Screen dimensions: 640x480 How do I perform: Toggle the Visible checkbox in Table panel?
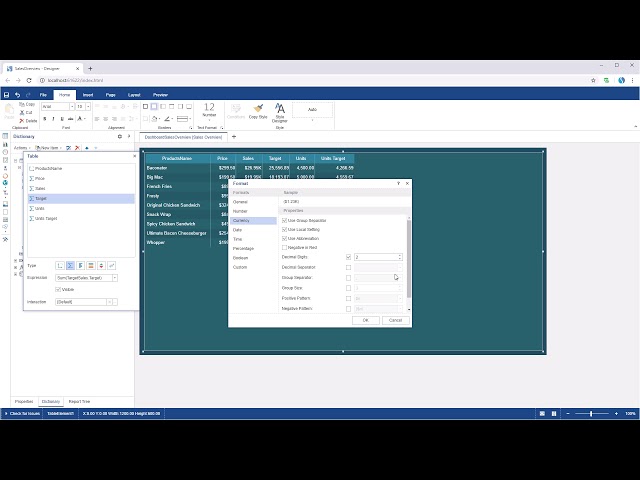point(58,289)
